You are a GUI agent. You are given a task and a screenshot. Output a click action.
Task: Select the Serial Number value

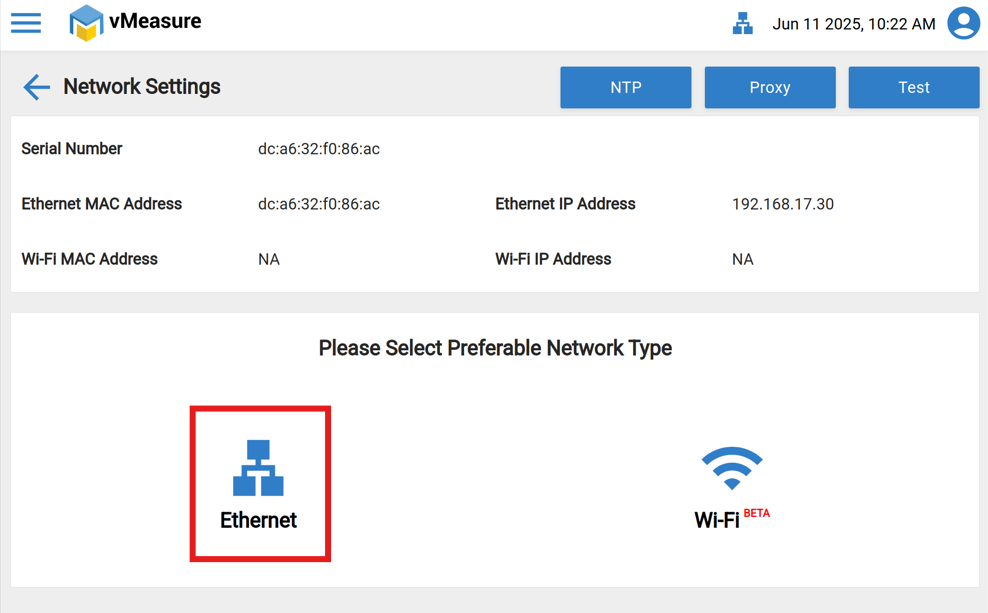pos(318,149)
